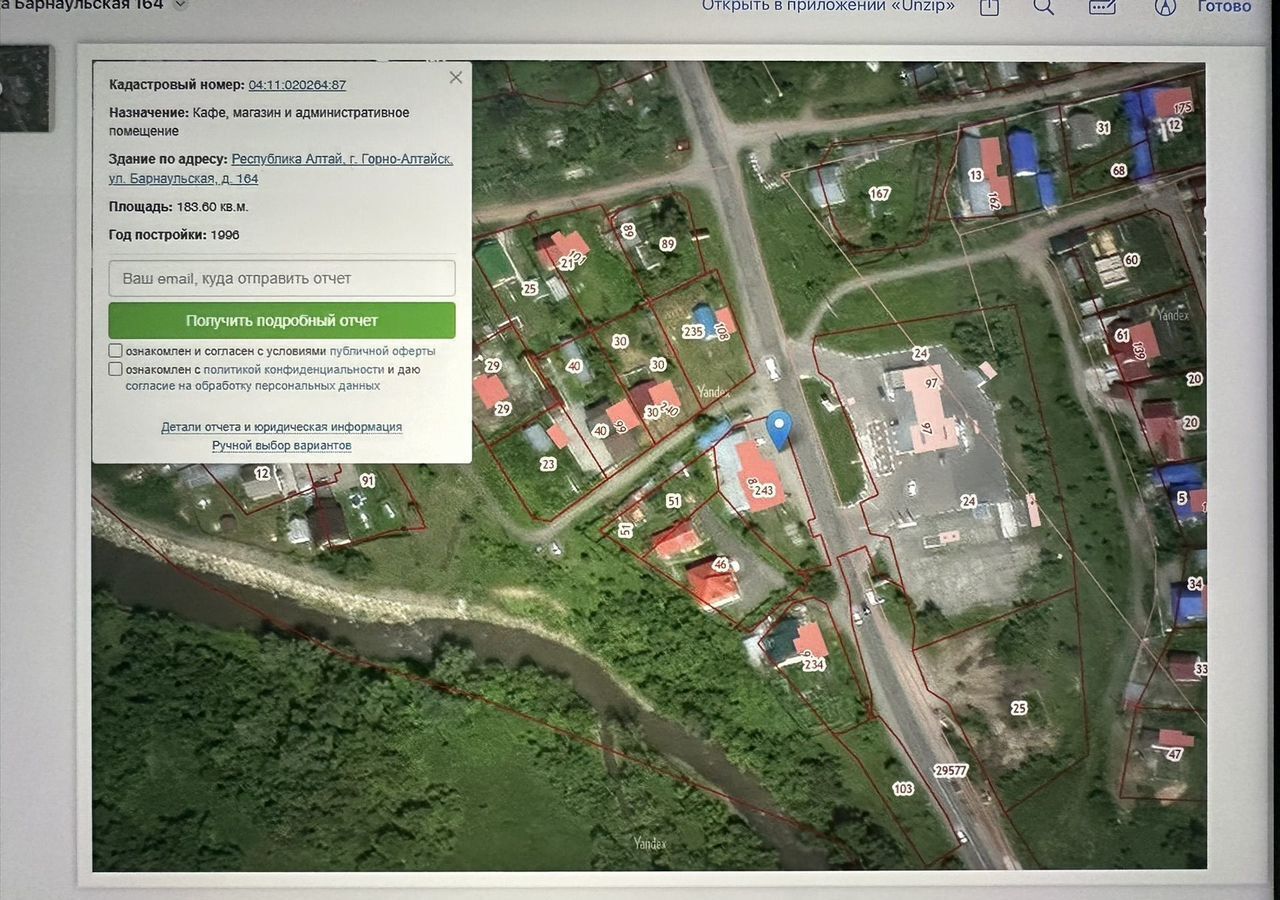Activate the pen Markup tool icon

click(x=1165, y=6)
